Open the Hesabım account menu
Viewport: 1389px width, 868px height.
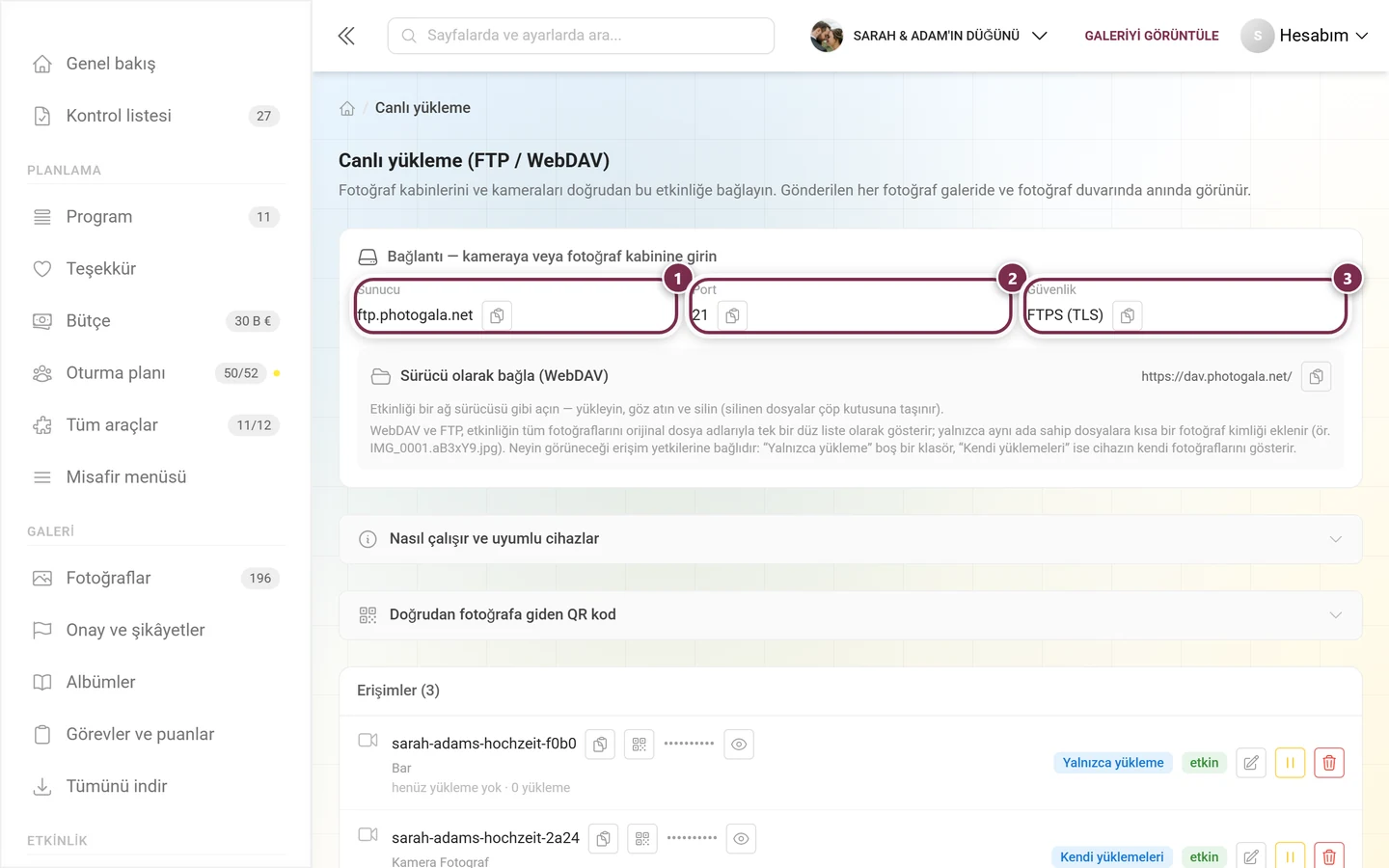pos(1305,36)
